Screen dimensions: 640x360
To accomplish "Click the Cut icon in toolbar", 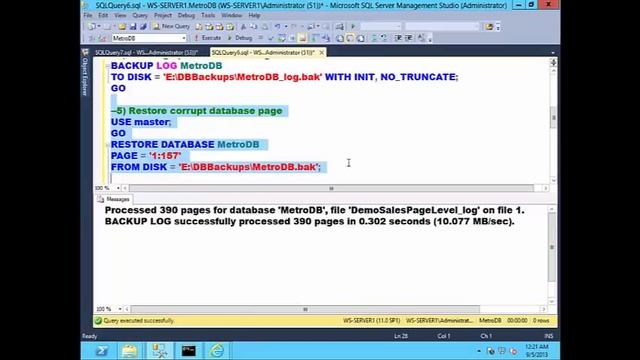I will click(243, 27).
